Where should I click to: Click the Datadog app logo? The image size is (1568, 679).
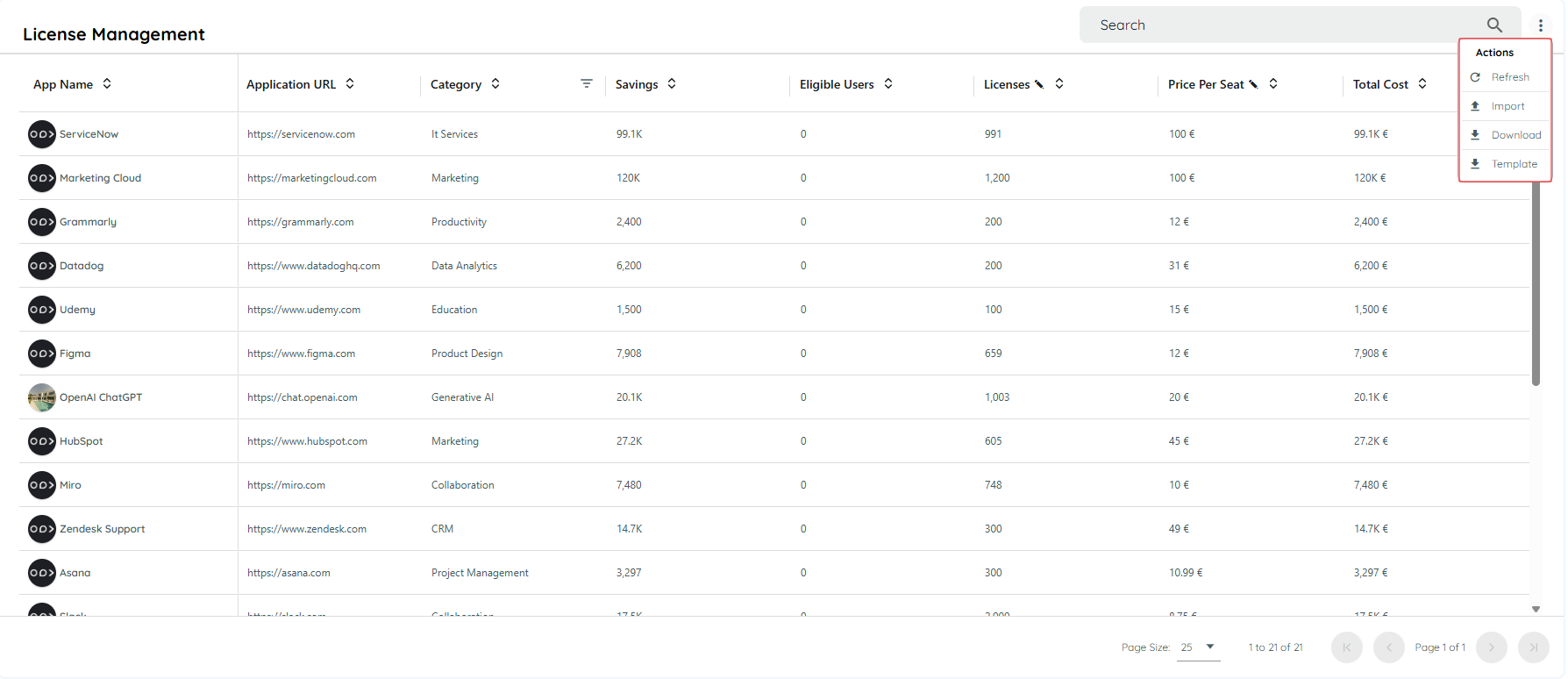pos(42,266)
